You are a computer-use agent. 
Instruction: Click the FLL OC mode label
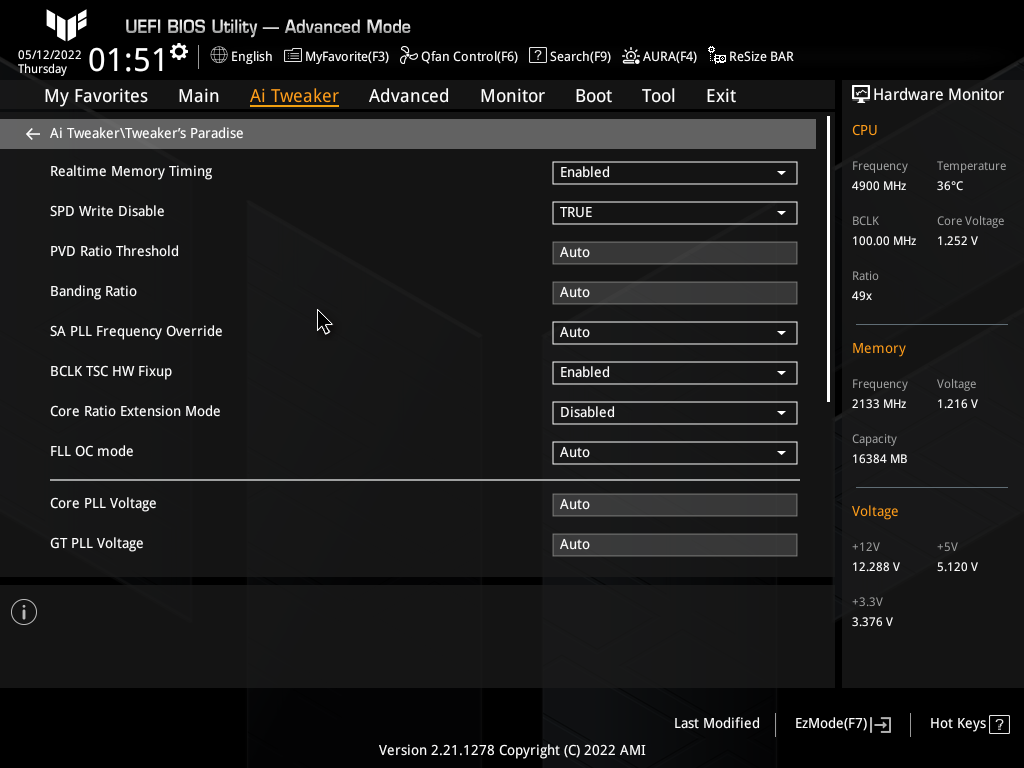[91, 452]
